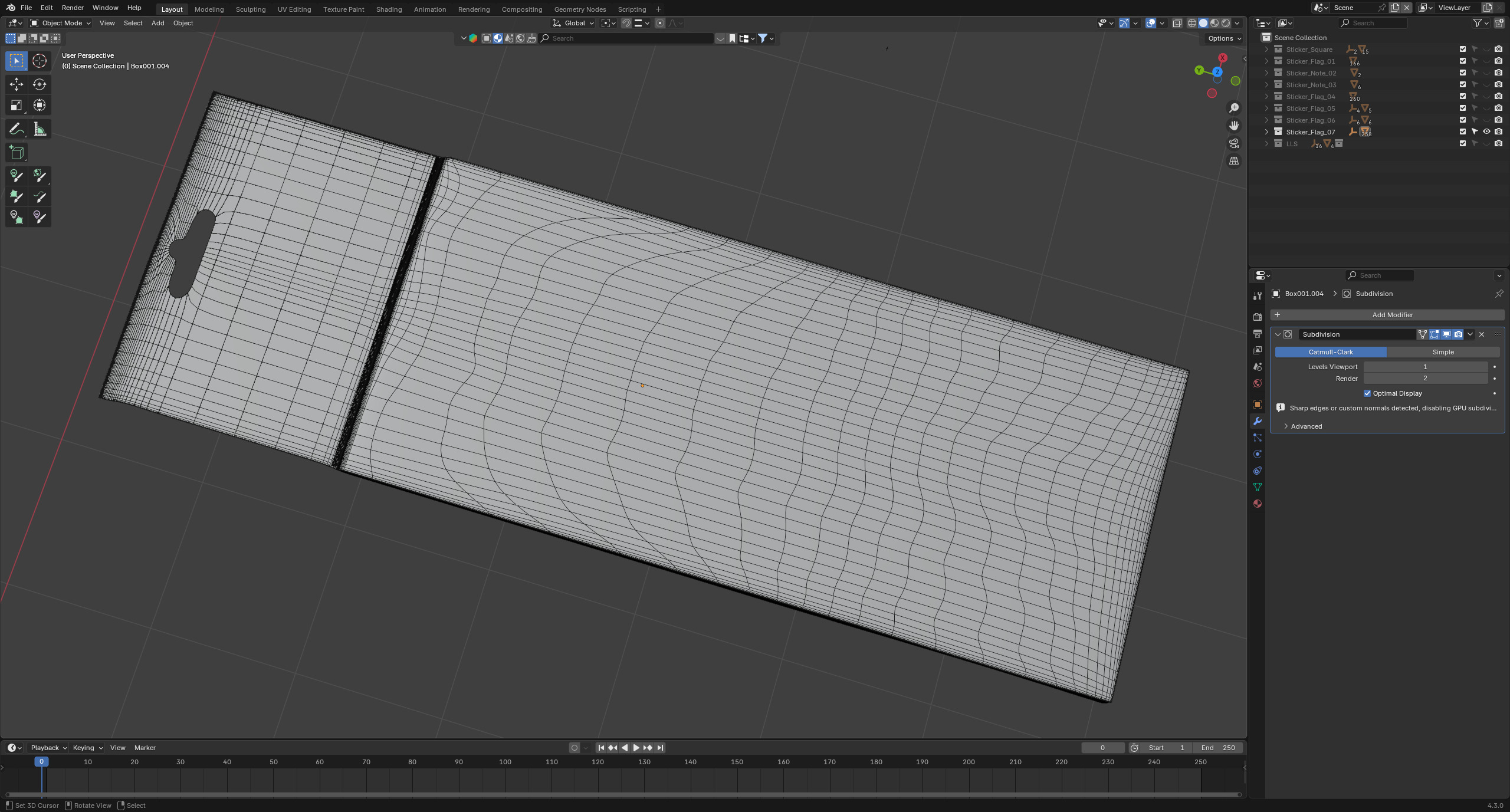Select the Scale tool

[x=17, y=106]
